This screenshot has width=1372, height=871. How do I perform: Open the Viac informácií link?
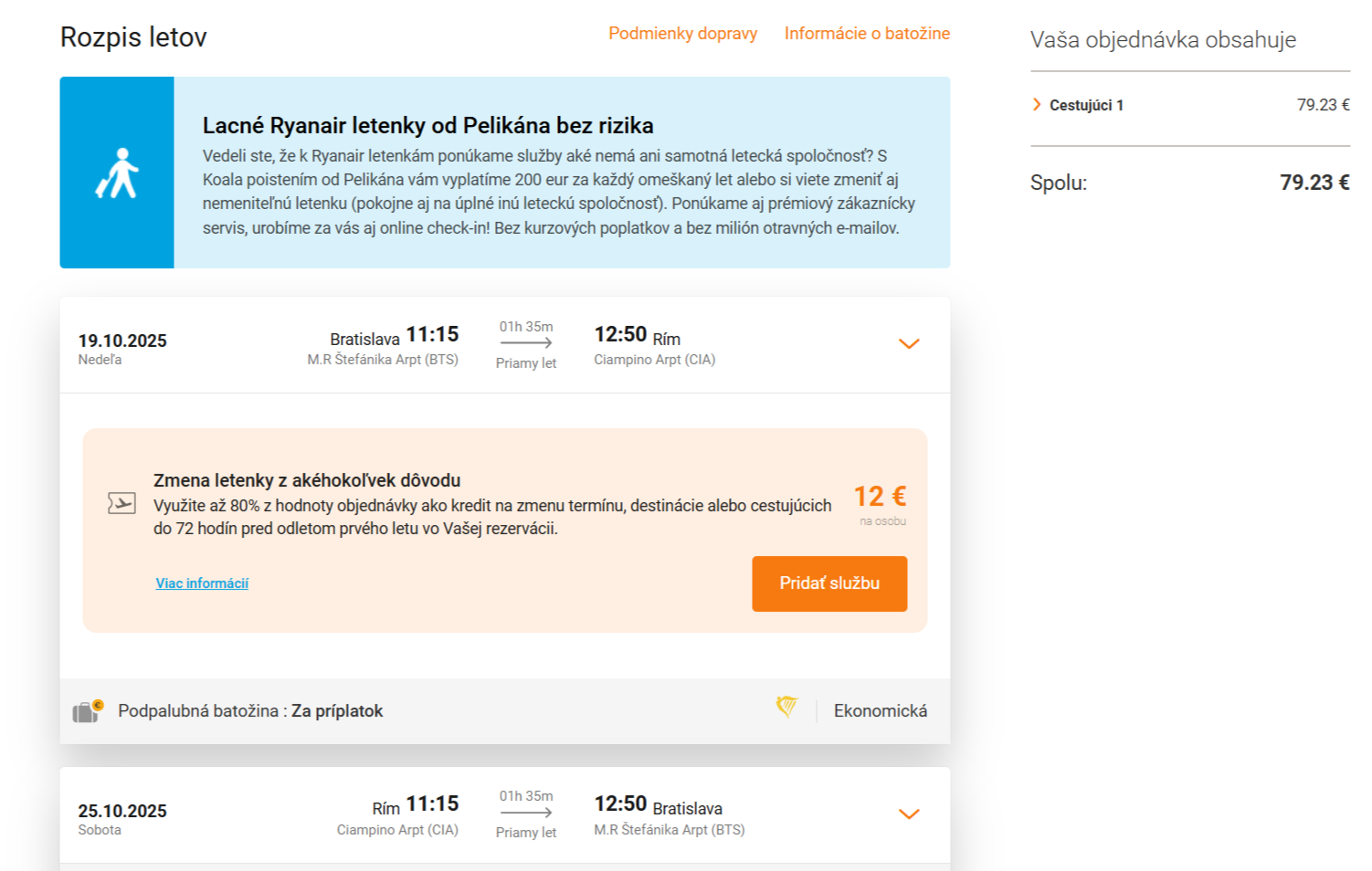point(202,583)
